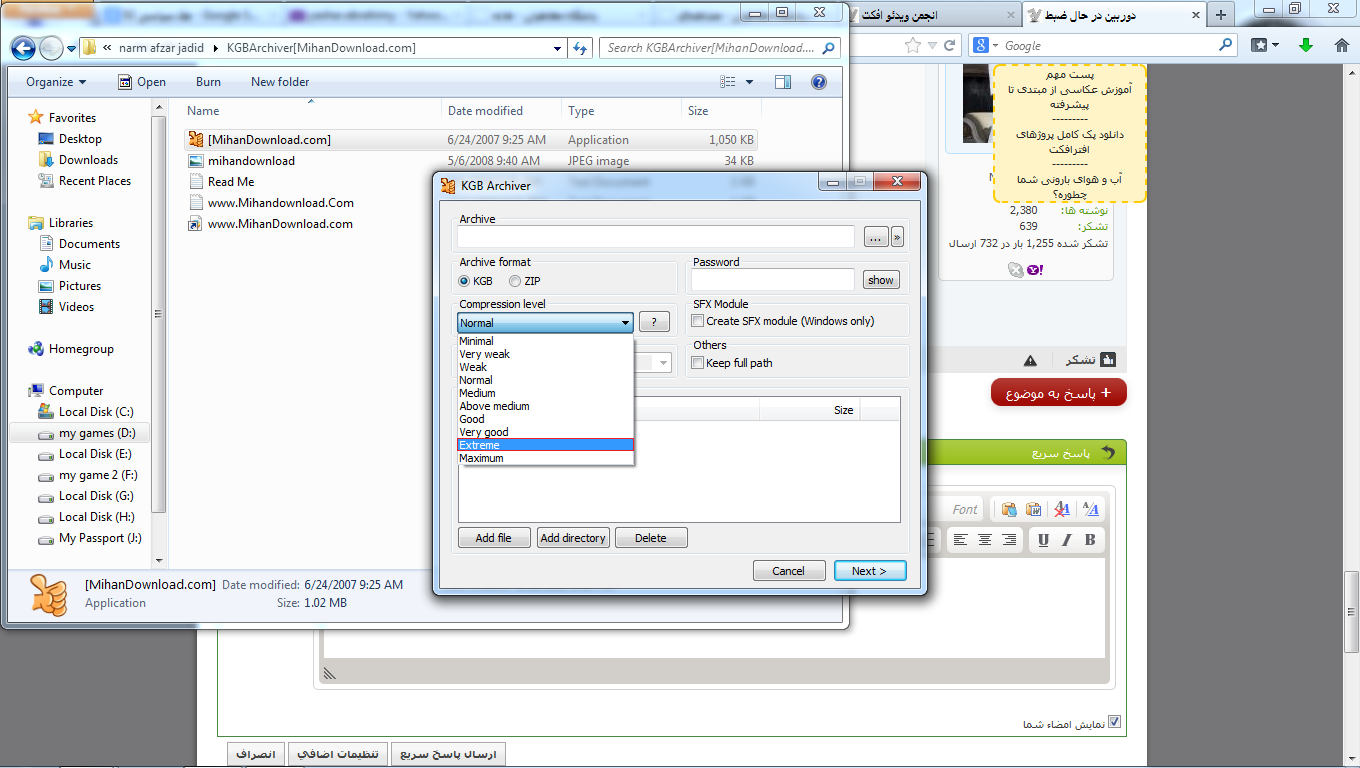Open the Explorer recent pages dropdown arrow
The height and width of the screenshot is (768, 1360).
coord(70,49)
